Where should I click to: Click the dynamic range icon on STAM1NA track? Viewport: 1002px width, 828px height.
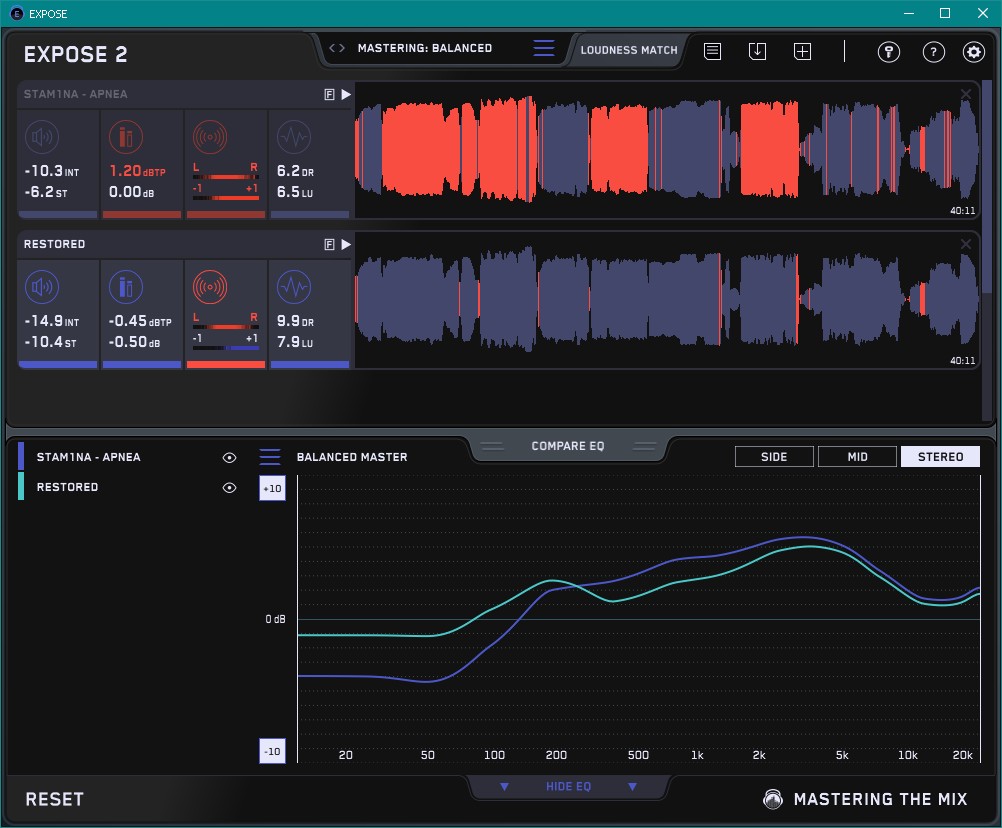point(293,137)
